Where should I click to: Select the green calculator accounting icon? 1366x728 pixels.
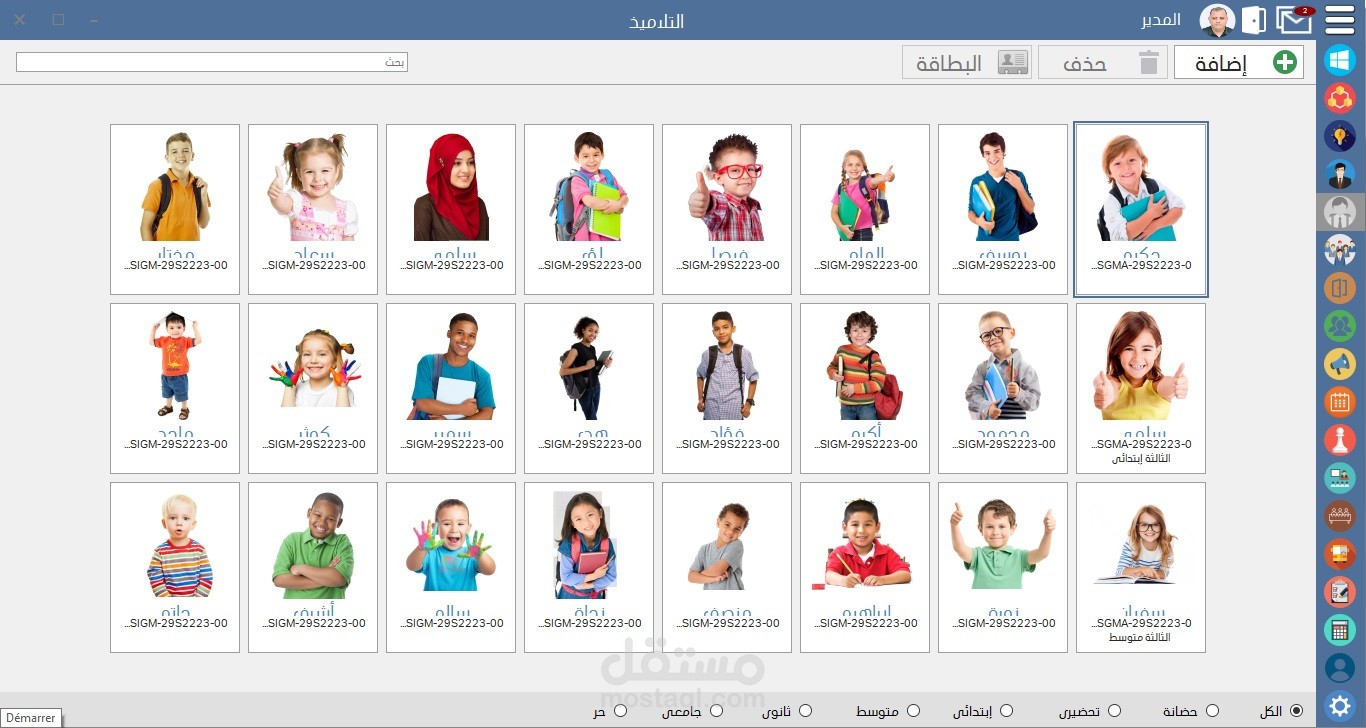[1340, 629]
